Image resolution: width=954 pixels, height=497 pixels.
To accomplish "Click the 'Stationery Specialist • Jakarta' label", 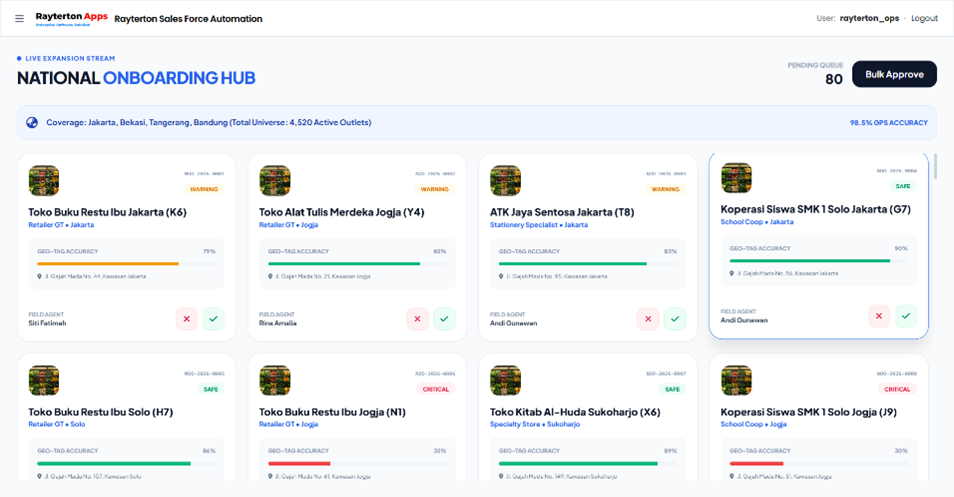I will point(539,225).
